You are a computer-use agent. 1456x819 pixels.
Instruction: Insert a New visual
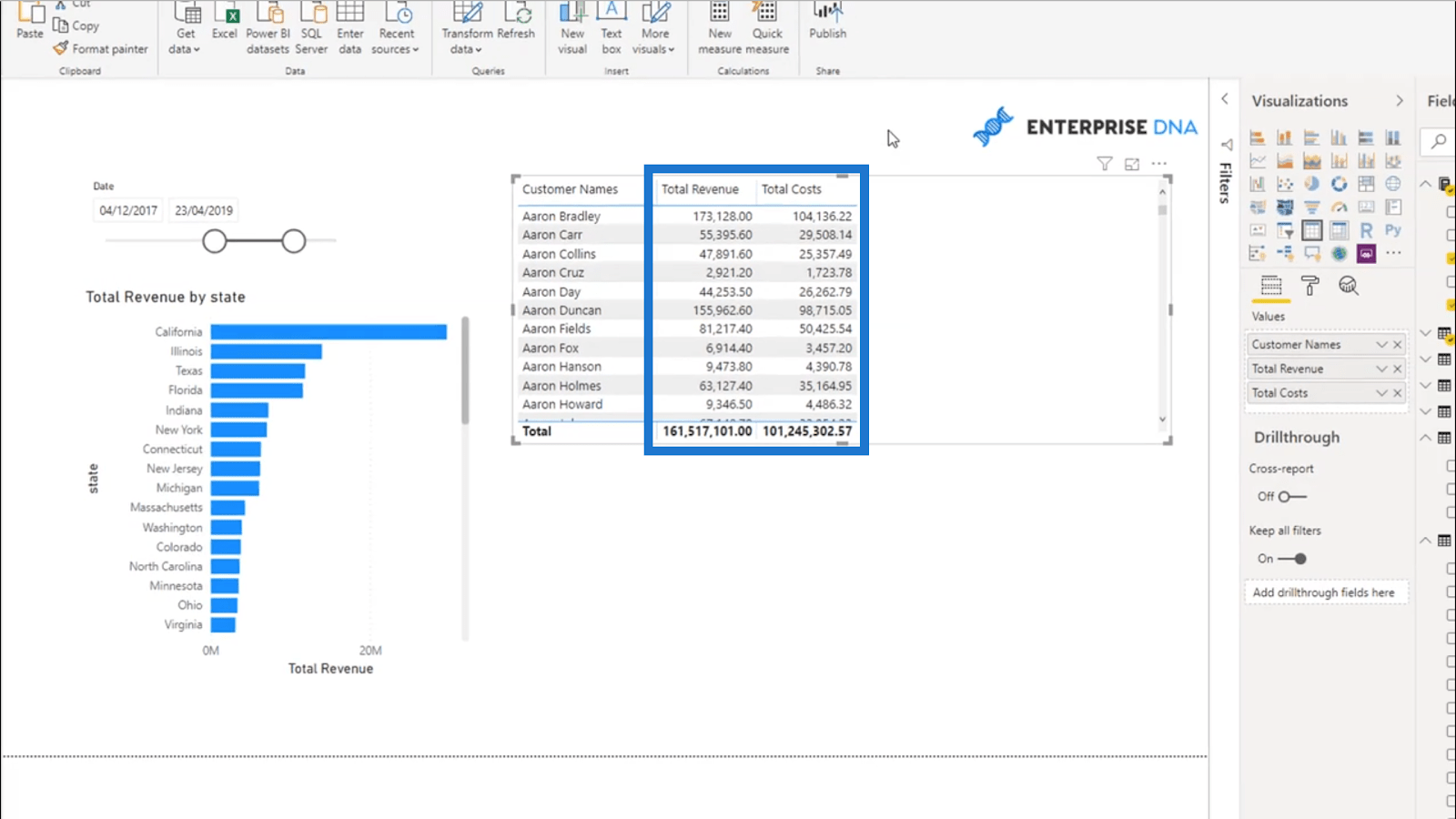pos(572,28)
